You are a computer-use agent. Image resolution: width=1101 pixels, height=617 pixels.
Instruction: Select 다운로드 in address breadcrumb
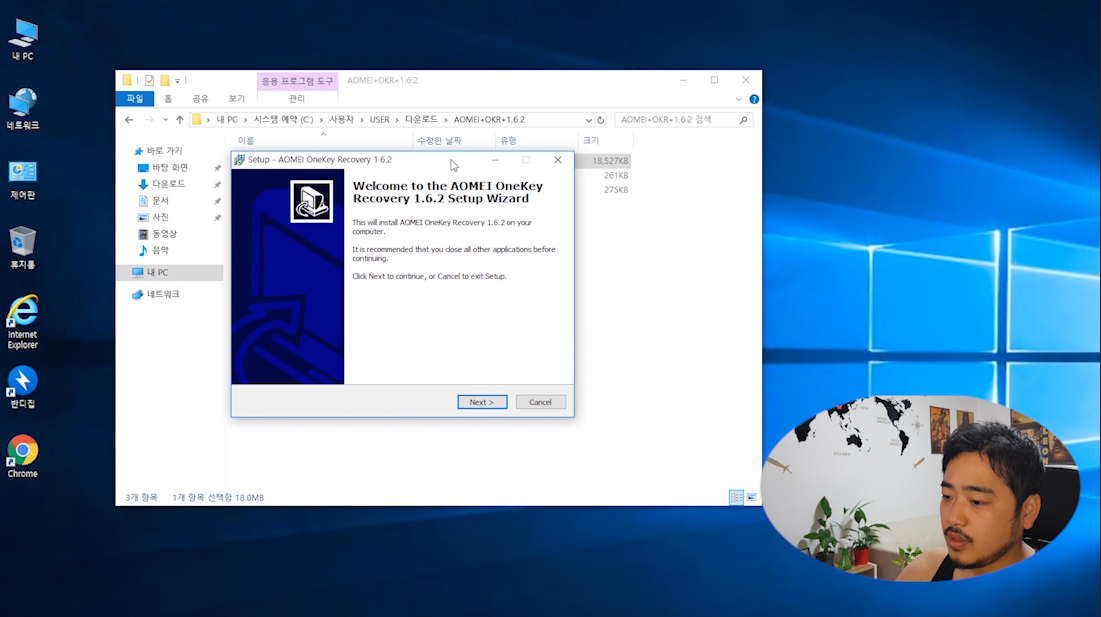[x=421, y=120]
